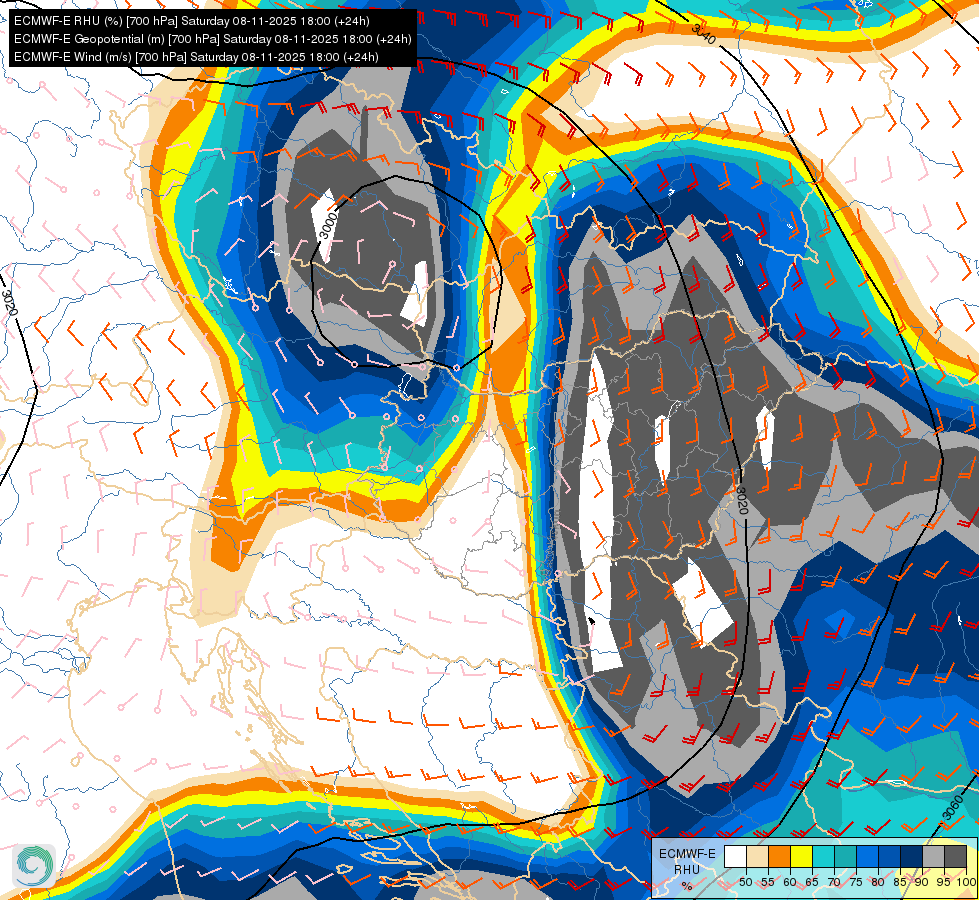Click the light gray 90-95 legend swatch
979x900 pixels.
(x=933, y=856)
